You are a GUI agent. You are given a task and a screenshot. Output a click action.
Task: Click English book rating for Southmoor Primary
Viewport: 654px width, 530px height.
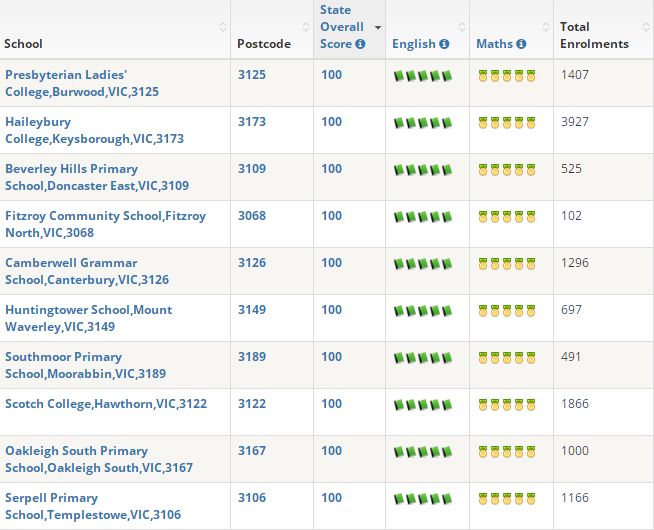click(423, 358)
